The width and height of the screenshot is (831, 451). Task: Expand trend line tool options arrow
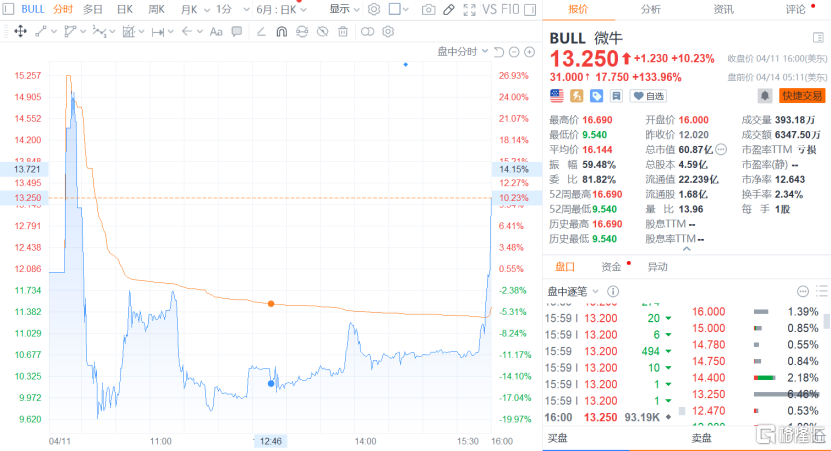tap(54, 32)
